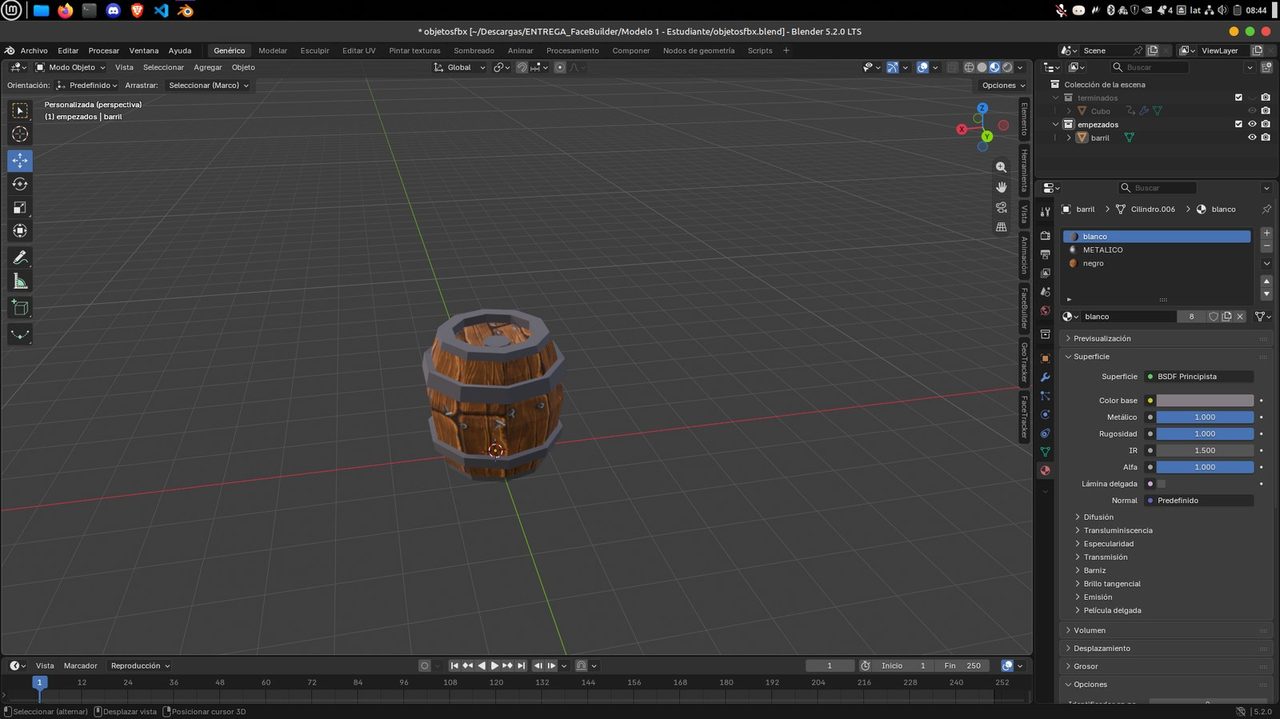Image resolution: width=1280 pixels, height=719 pixels.
Task: Toggle the Lámina delgada checkbox
Action: pos(1161,484)
